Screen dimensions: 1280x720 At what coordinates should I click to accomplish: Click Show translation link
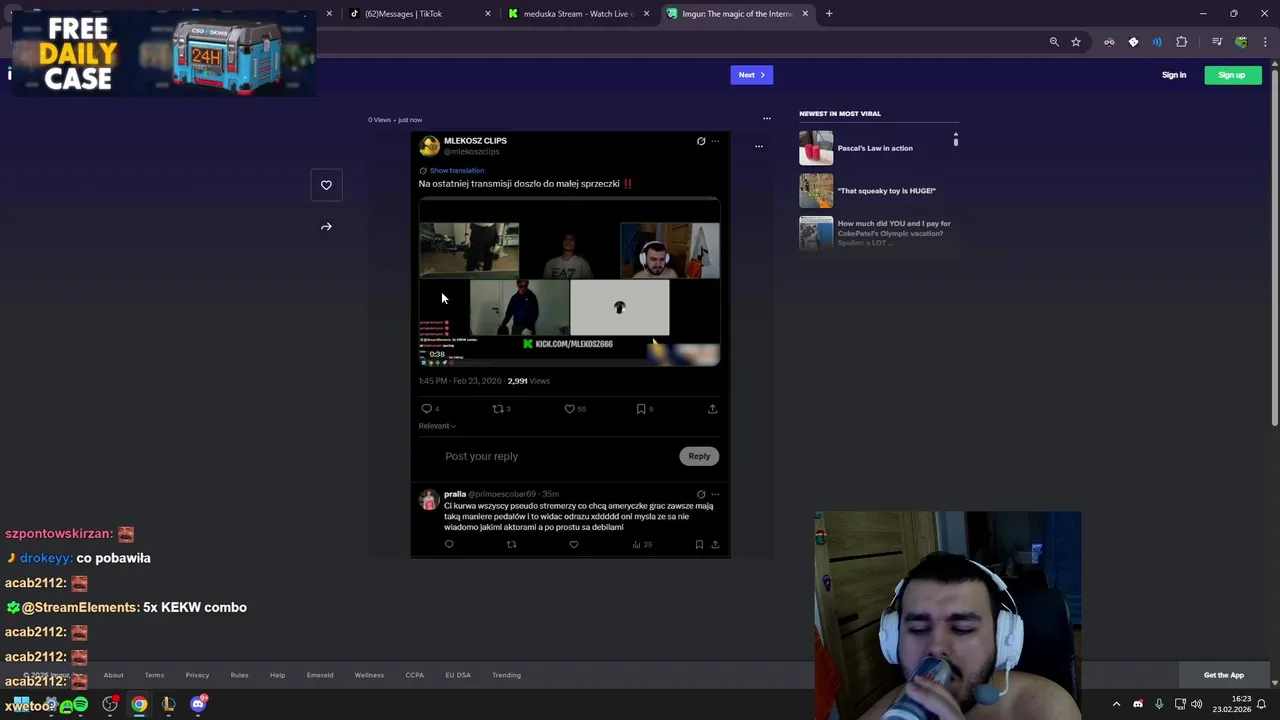coord(456,171)
